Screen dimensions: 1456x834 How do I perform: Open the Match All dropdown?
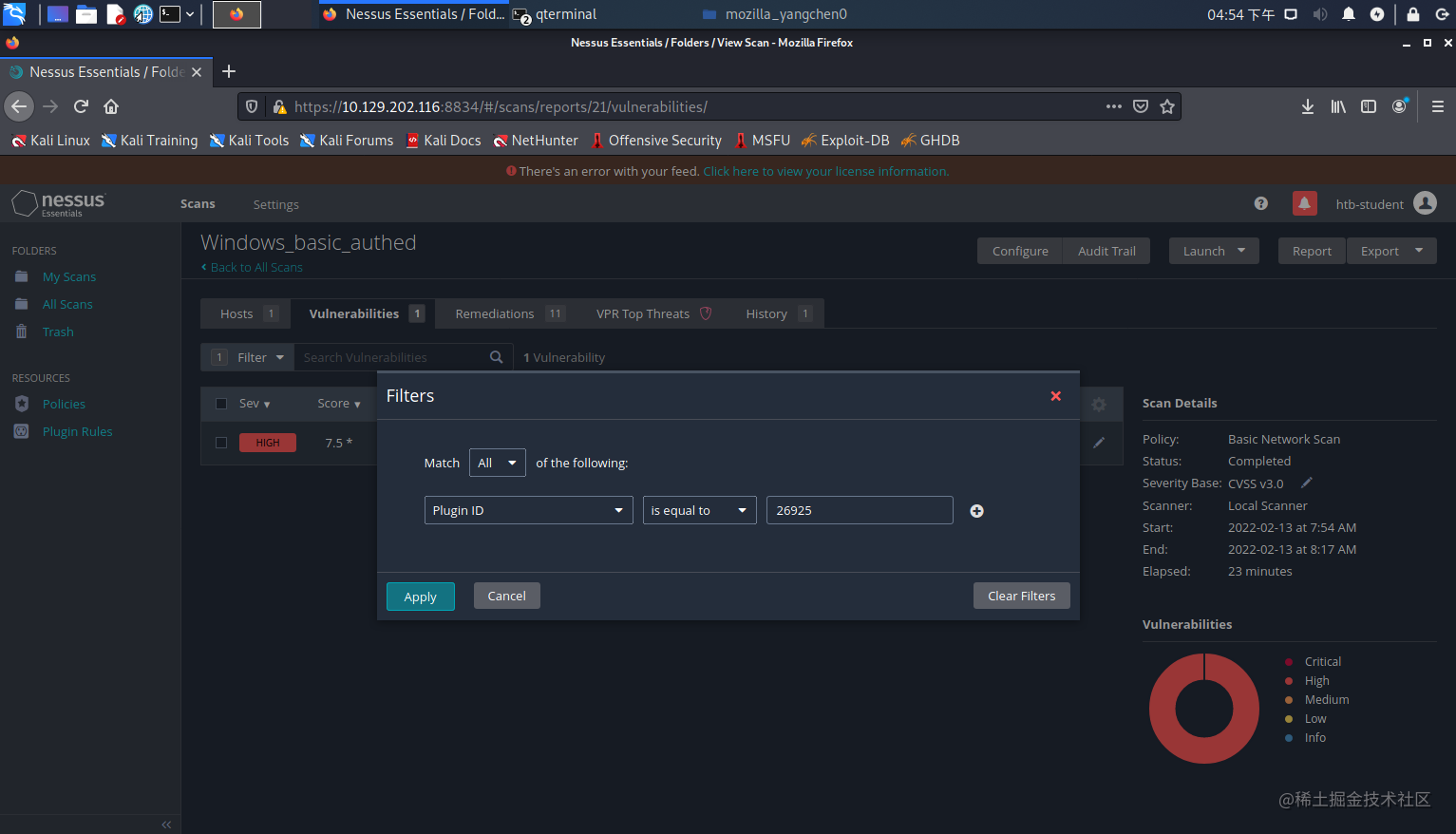coord(498,463)
